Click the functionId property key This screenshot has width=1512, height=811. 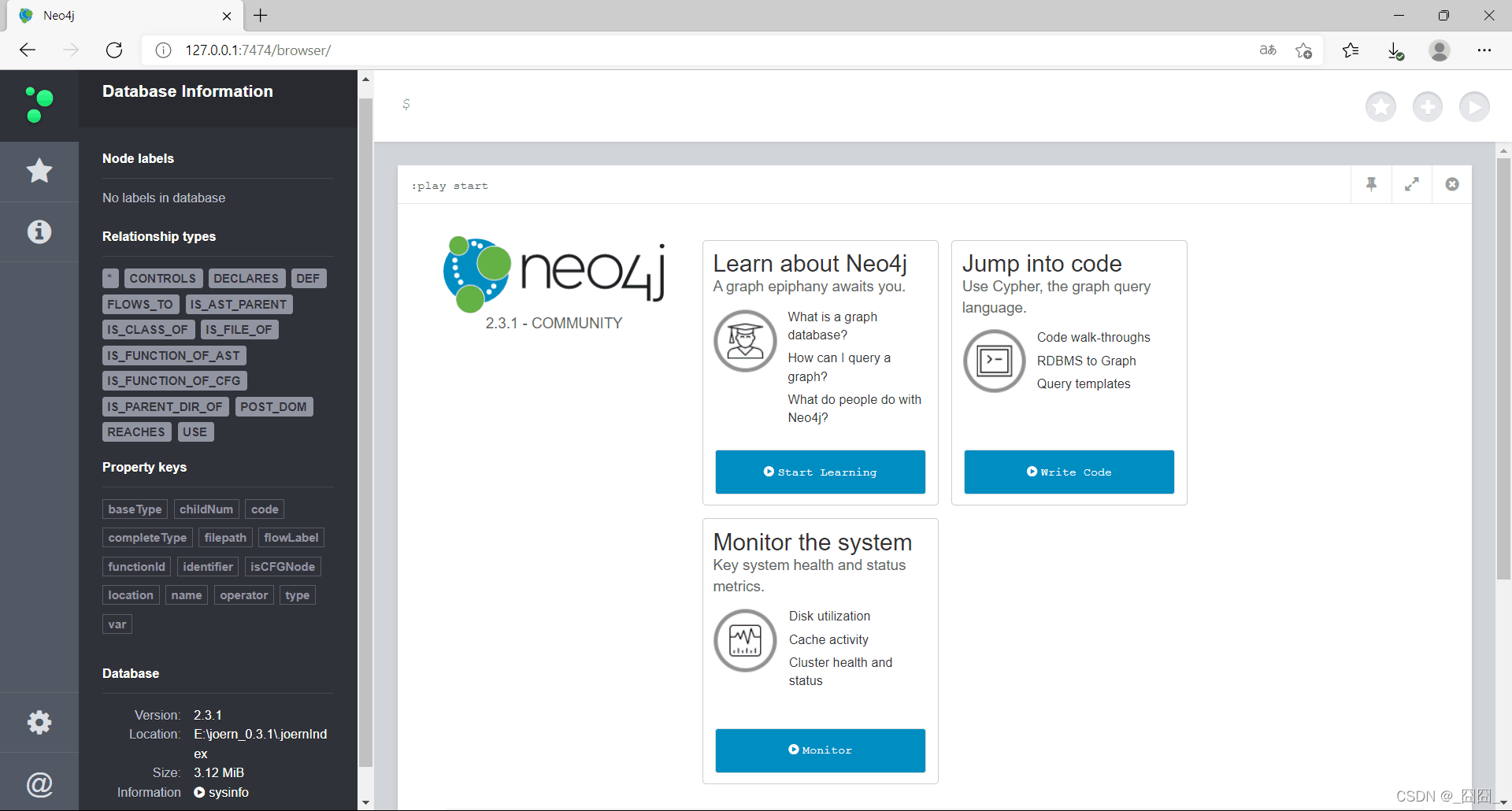tap(136, 567)
